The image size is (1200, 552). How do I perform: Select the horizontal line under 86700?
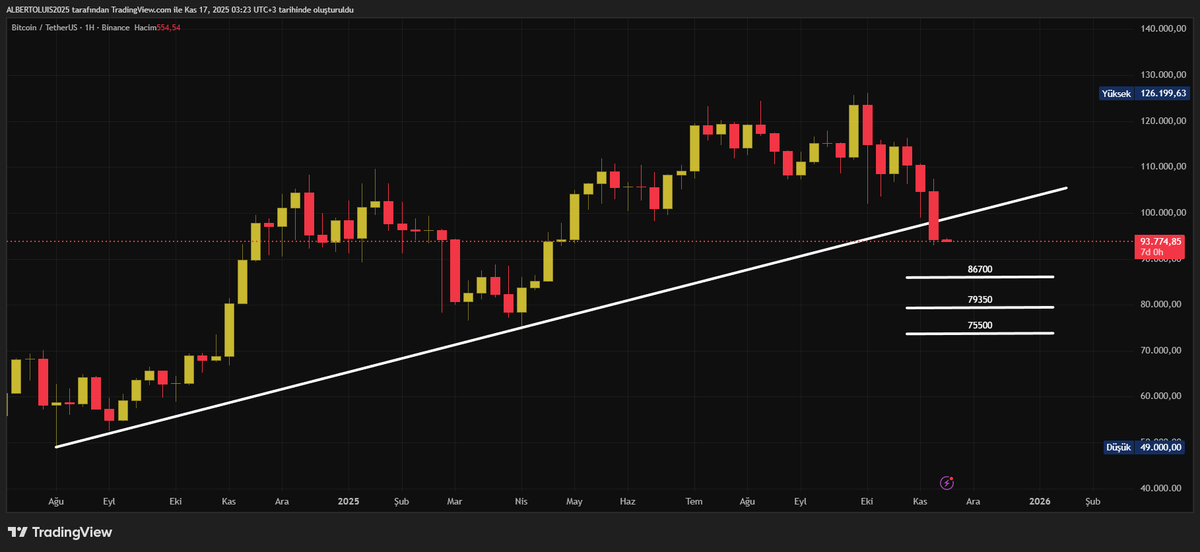(x=980, y=277)
